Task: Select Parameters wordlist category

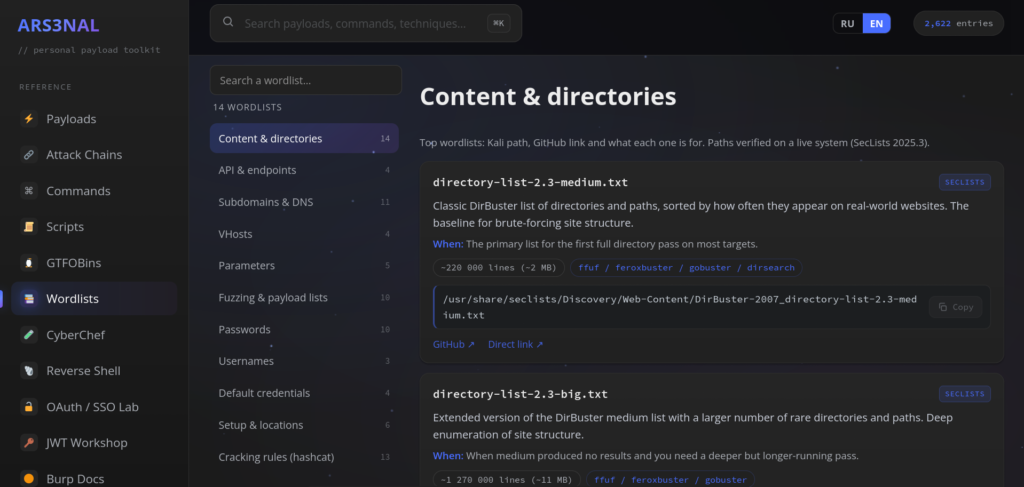Action: click(x=304, y=266)
